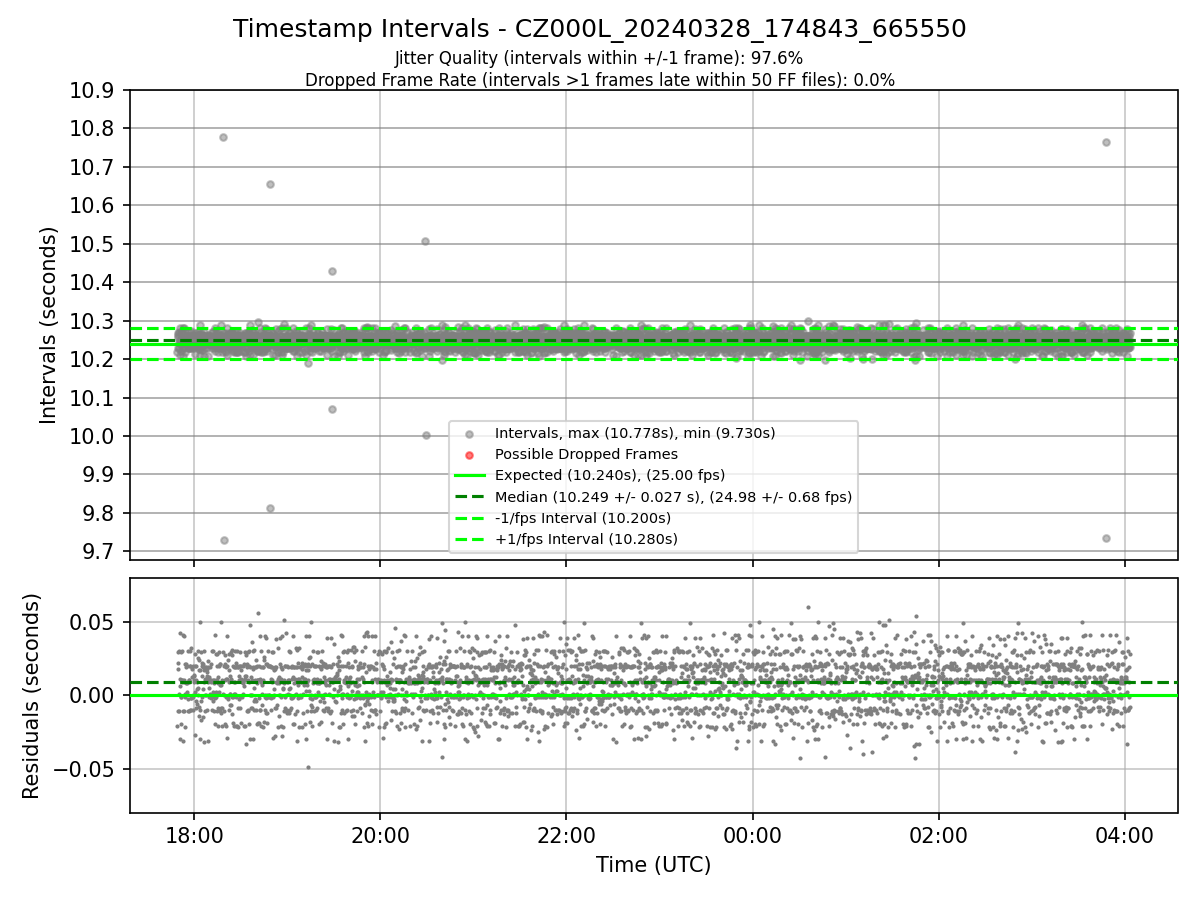
Task: Click the 22:00 time tick label
Action: tap(566, 835)
